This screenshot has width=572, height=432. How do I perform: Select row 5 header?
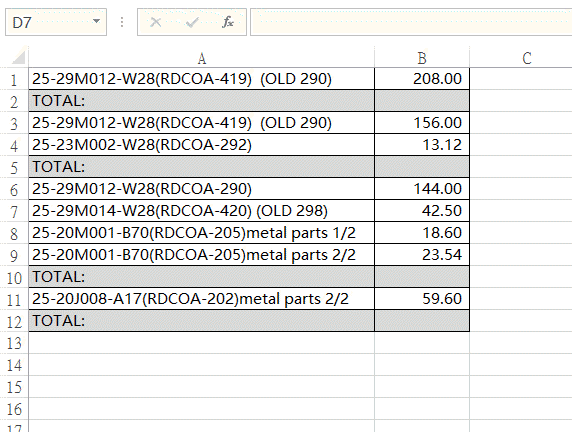[14, 167]
